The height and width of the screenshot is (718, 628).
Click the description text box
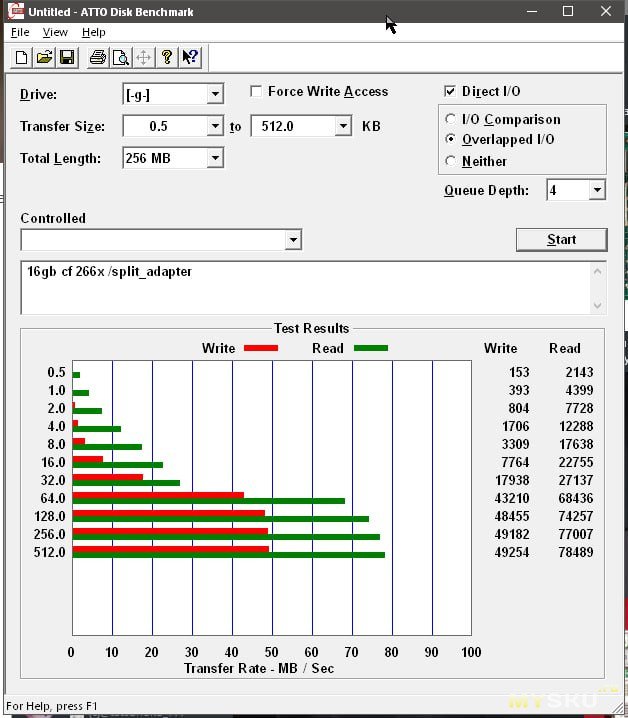(x=305, y=287)
